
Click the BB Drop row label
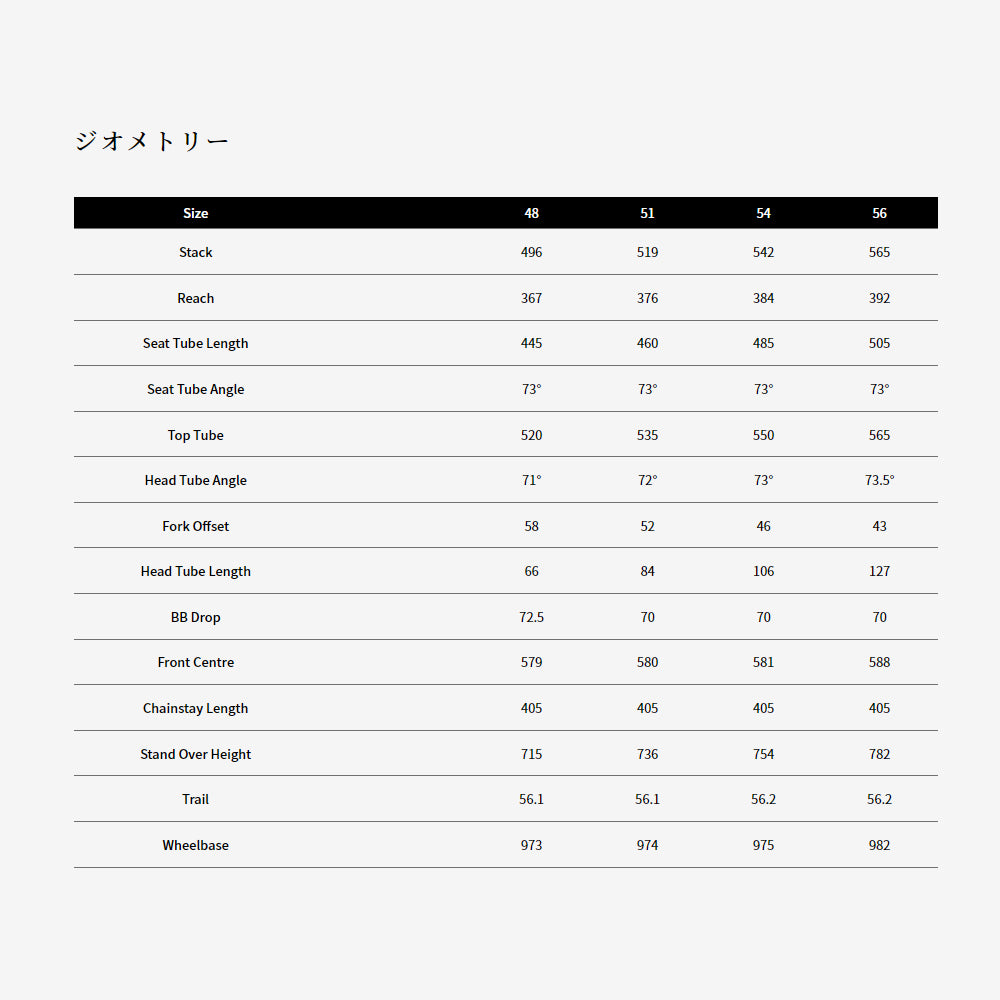pyautogui.click(x=195, y=617)
